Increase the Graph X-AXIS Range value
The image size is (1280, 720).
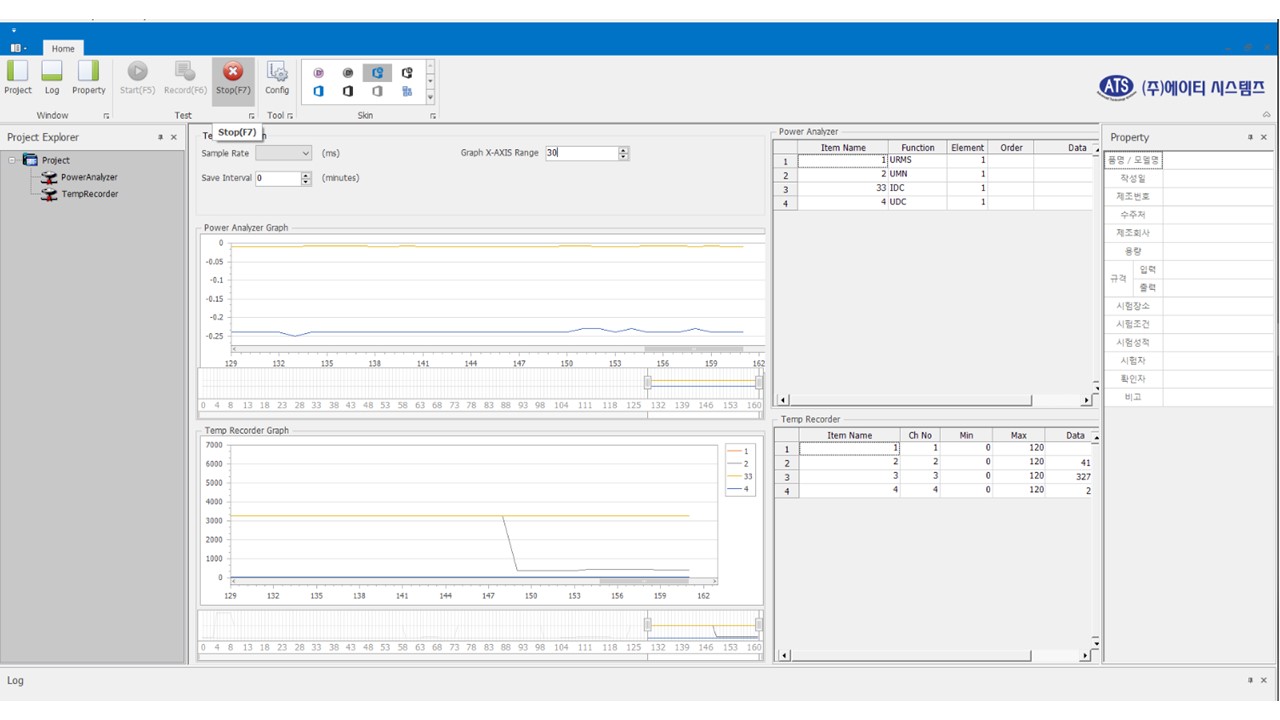624,150
